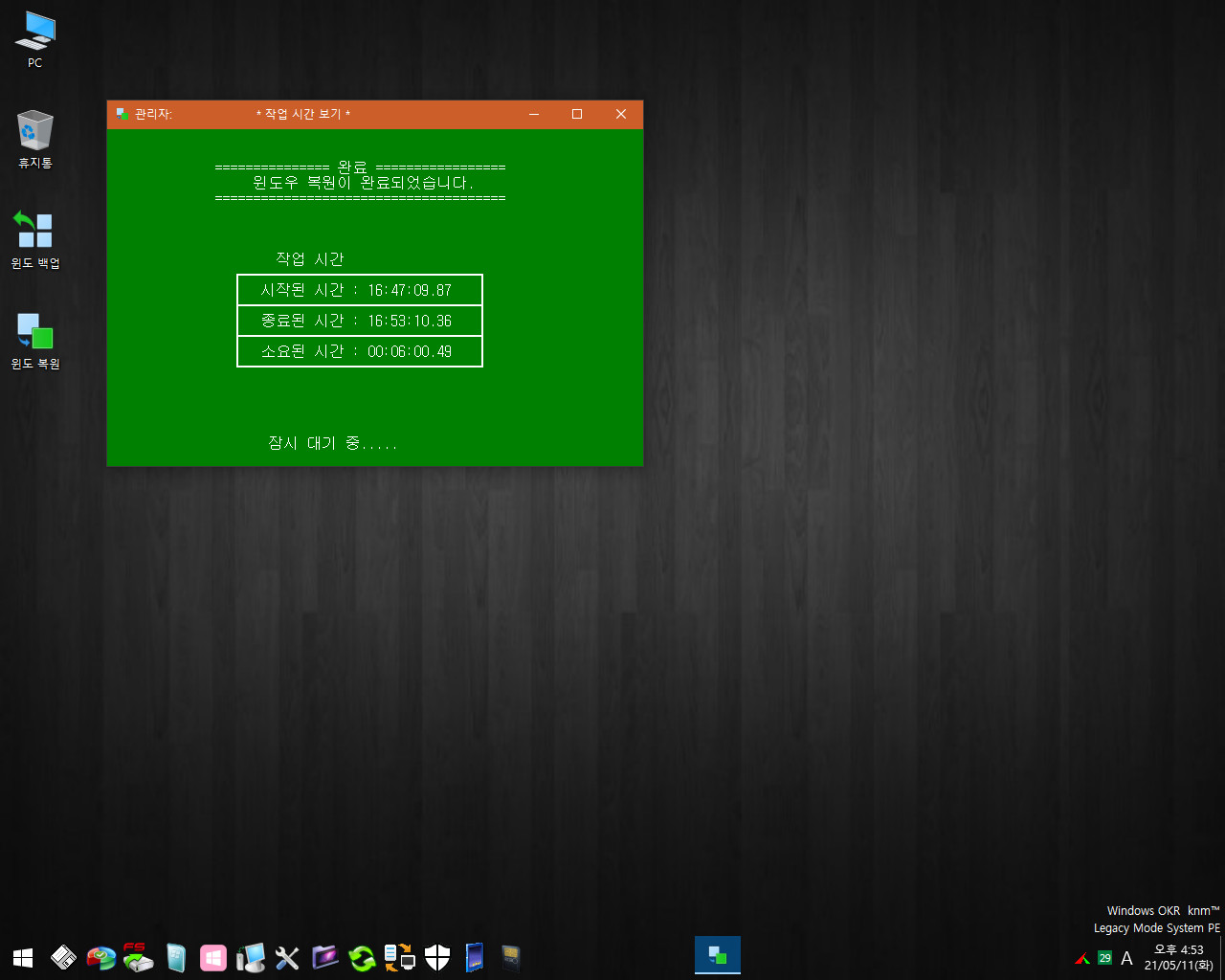Viewport: 1225px width, 980px height.
Task: Open the pink Windows logo taskbar icon
Action: [x=213, y=957]
